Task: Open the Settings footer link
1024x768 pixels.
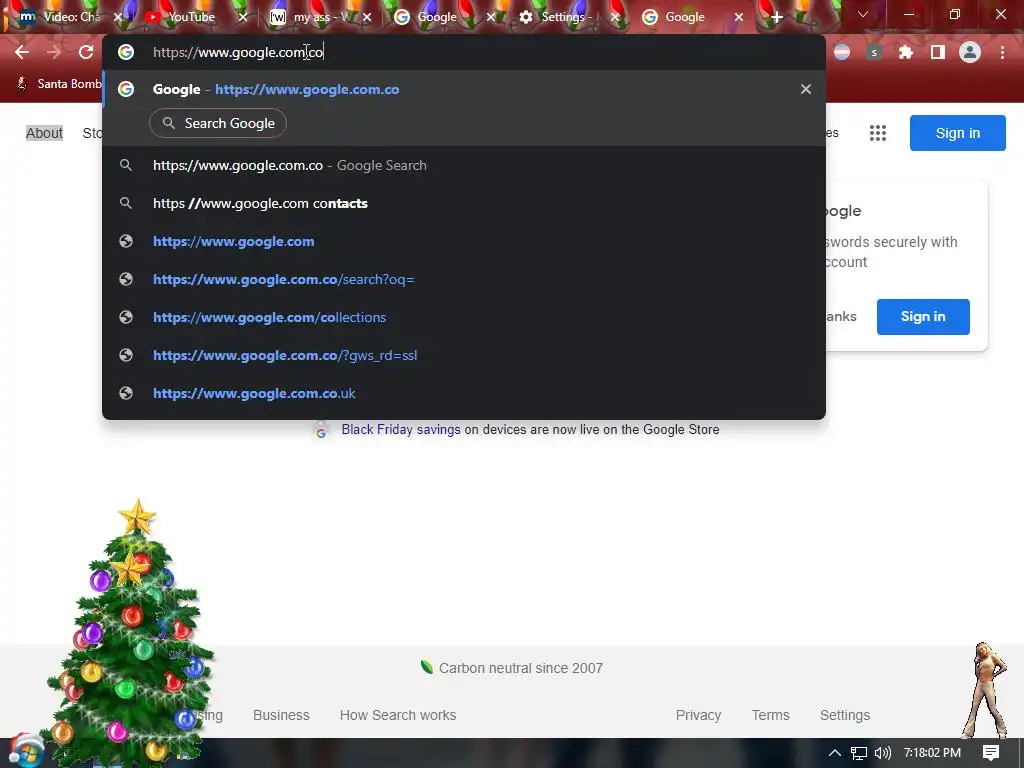Action: pyautogui.click(x=844, y=715)
